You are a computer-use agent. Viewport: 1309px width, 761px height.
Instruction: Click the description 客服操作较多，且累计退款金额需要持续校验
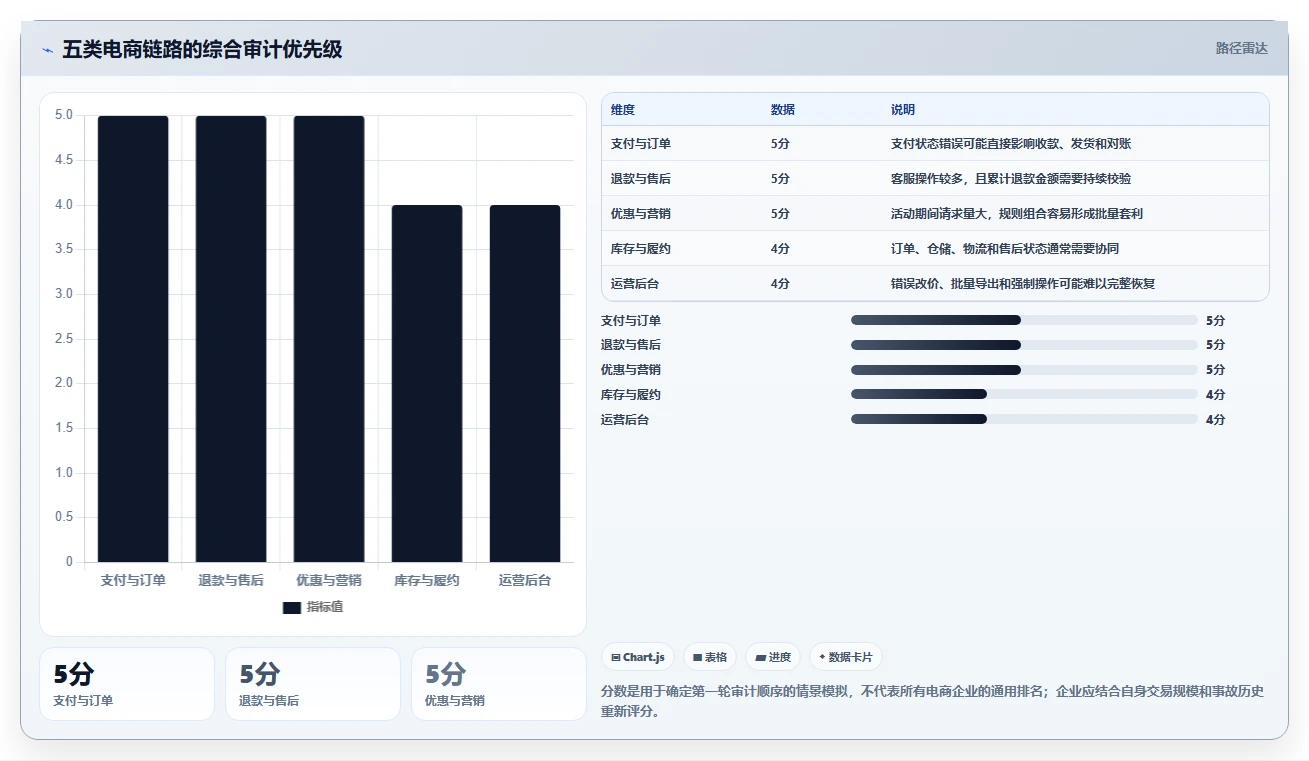pyautogui.click(x=1011, y=179)
